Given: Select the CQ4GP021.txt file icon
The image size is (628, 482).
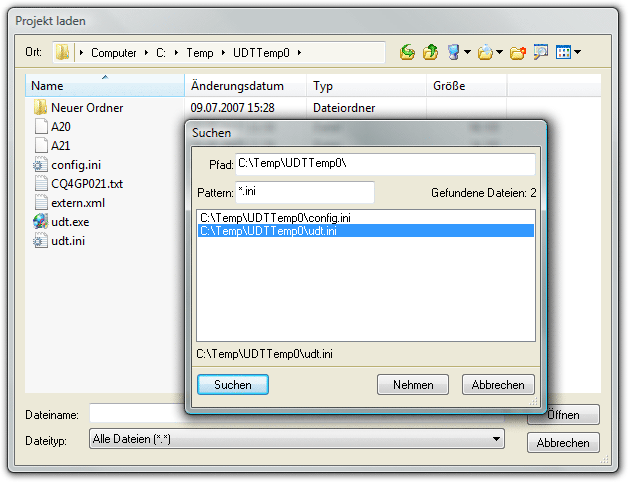Looking at the screenshot, I should point(40,184).
